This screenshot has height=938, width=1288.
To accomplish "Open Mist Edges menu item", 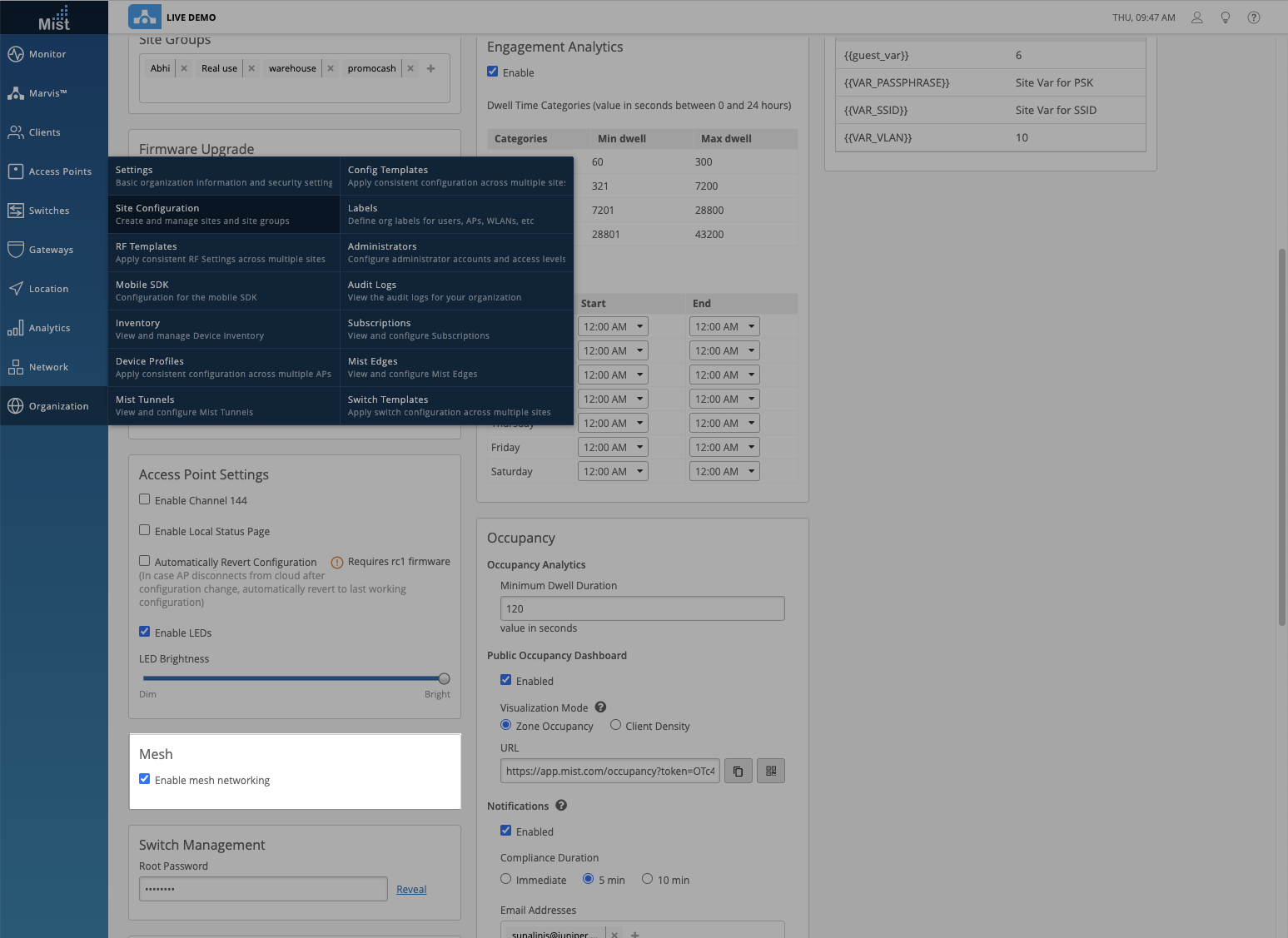I will pos(457,367).
